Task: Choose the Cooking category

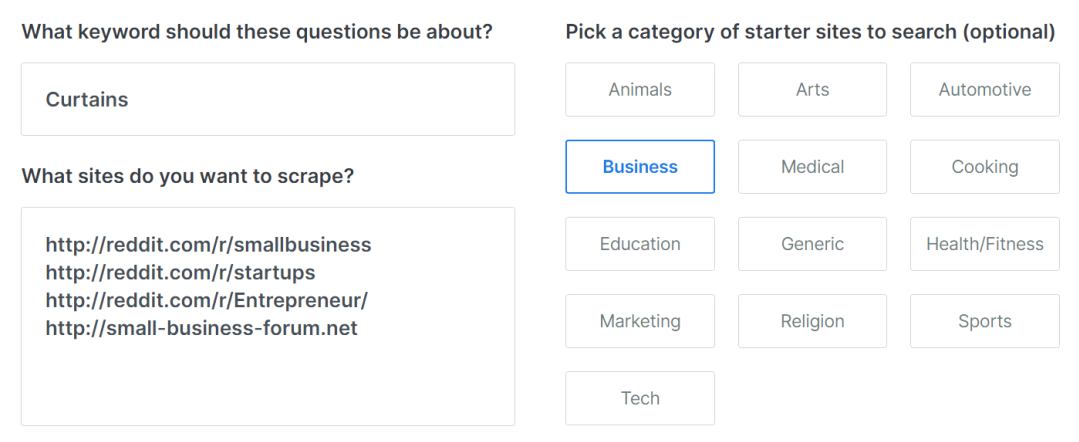Action: (x=984, y=167)
